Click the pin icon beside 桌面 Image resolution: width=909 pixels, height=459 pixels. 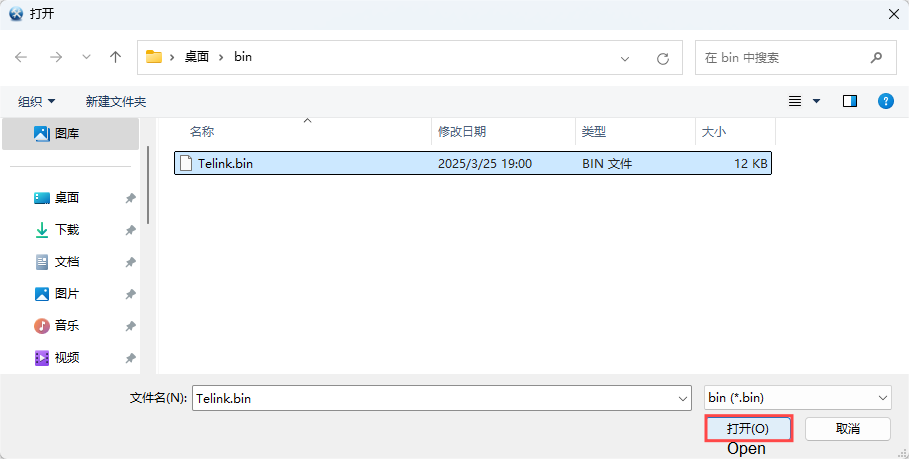pos(130,198)
